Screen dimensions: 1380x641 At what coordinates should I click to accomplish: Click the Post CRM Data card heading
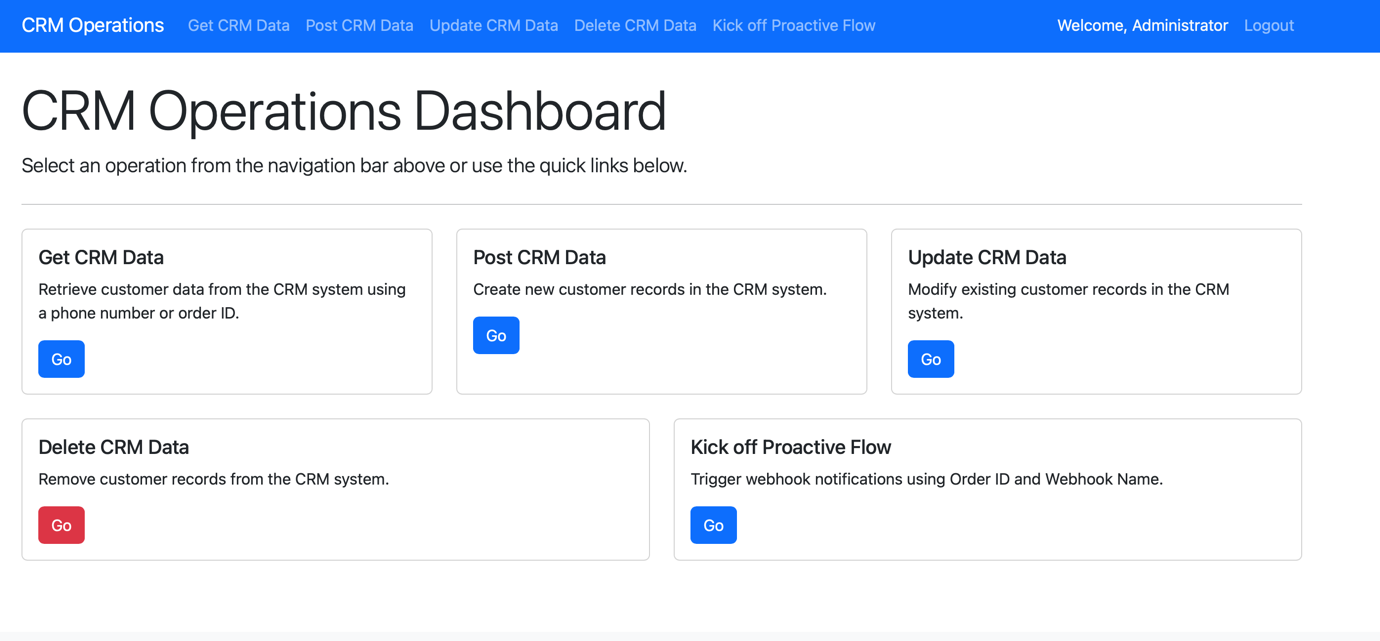pos(539,257)
